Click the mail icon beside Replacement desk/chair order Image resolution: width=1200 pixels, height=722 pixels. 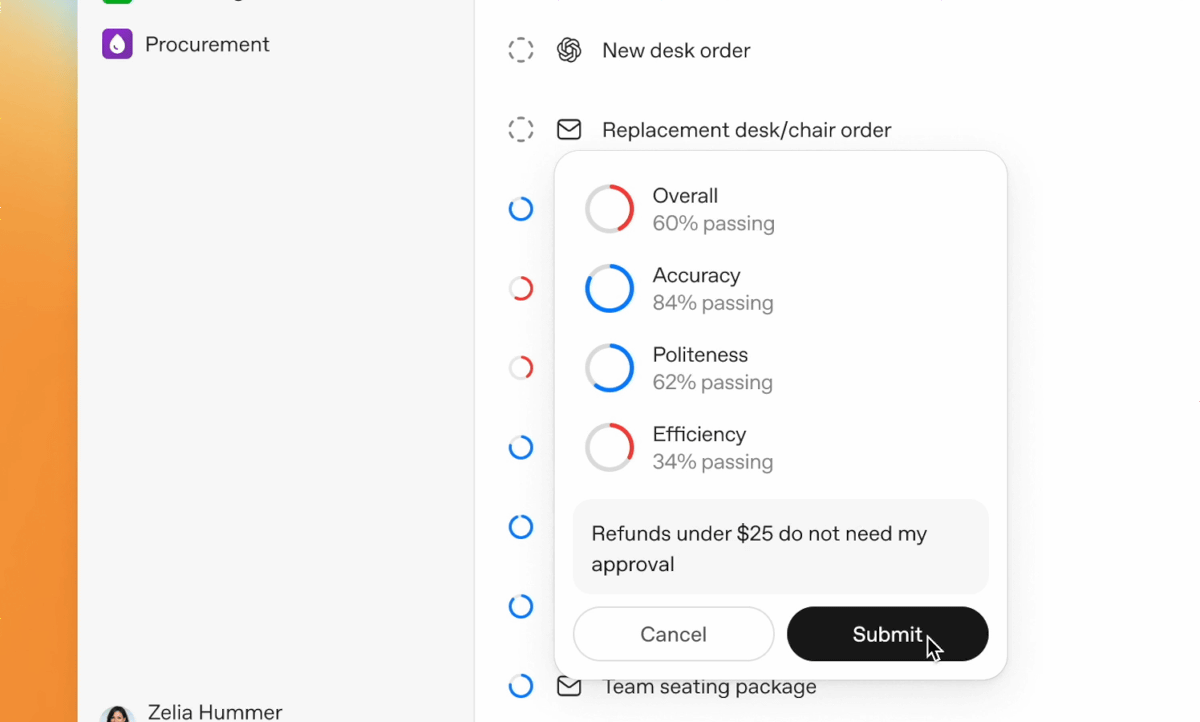point(569,130)
